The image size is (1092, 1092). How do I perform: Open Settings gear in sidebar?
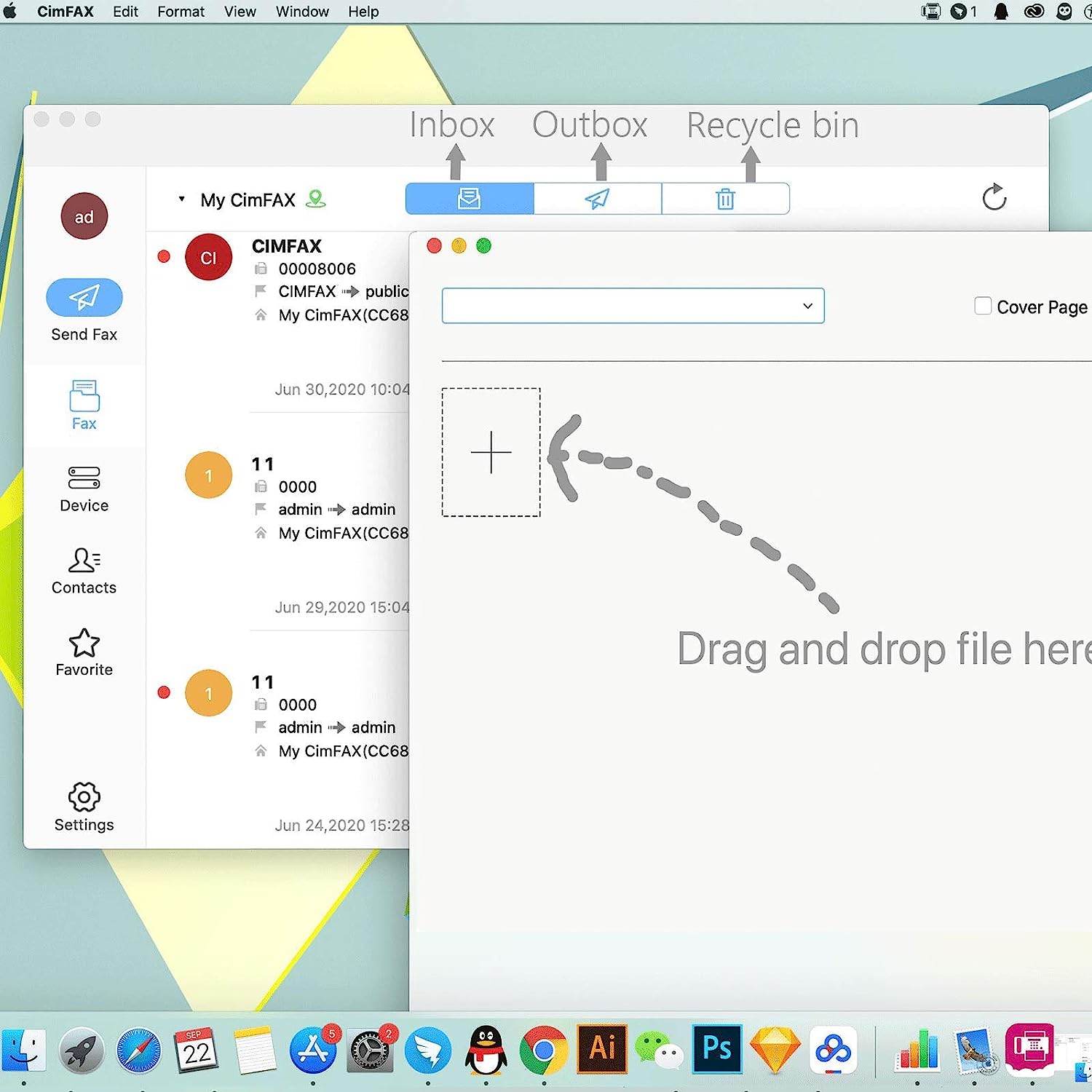tap(84, 807)
